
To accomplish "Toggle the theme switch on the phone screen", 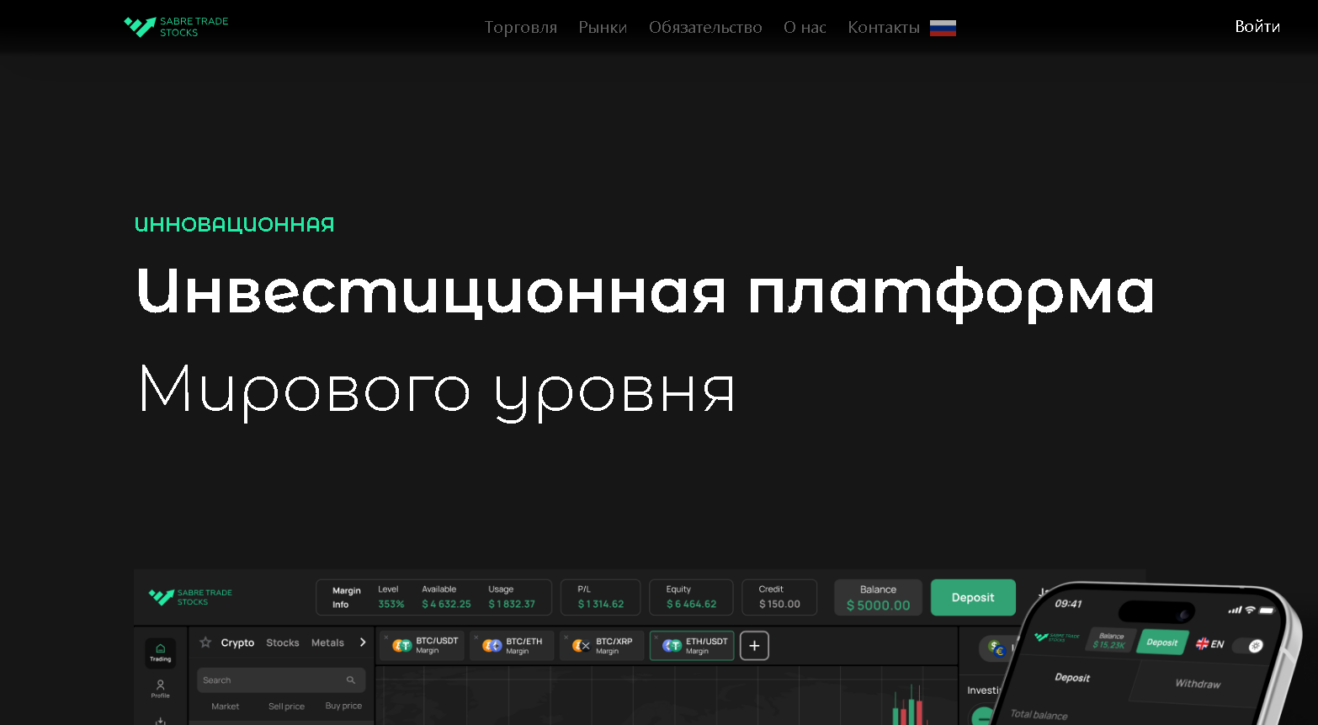I will pos(1248,646).
